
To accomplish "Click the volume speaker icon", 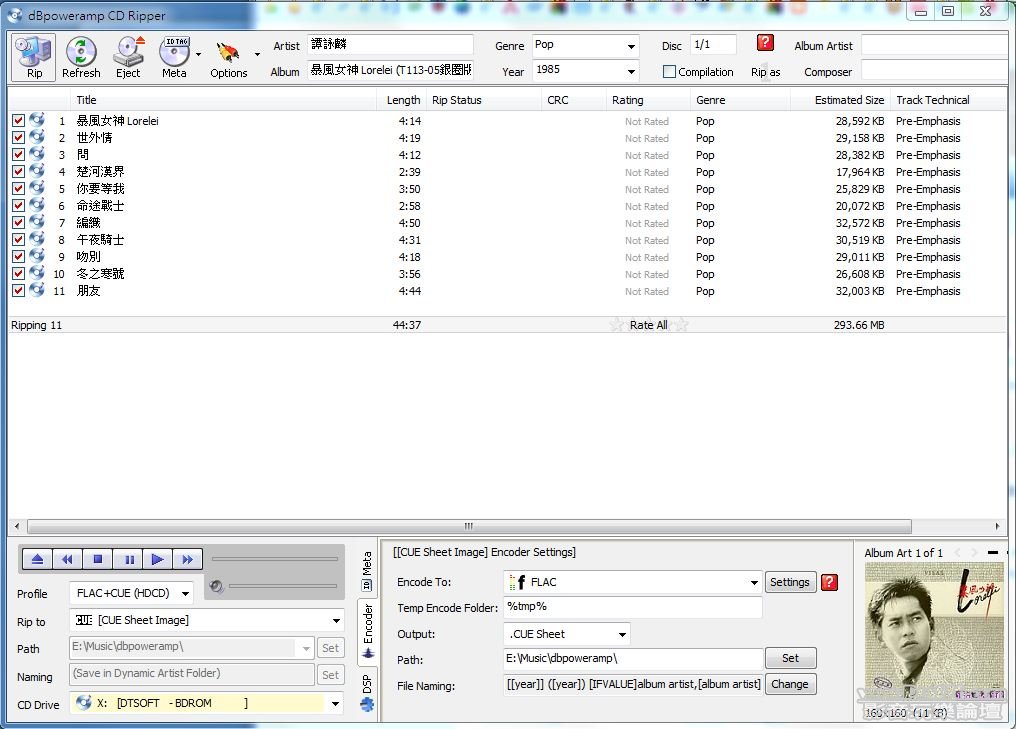I will coord(216,586).
